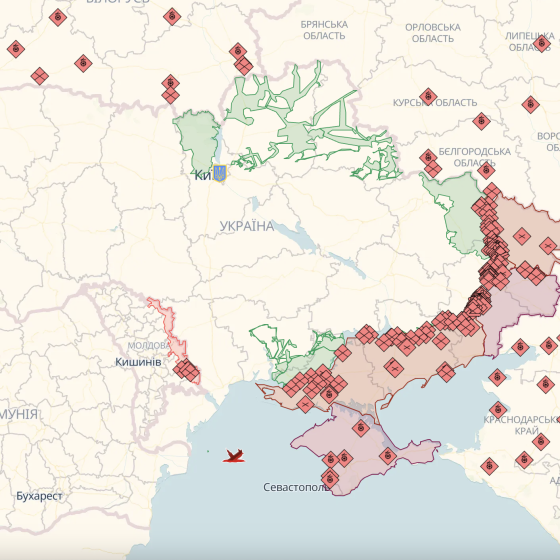Select the marker far right of Курська область near map edge
Image resolution: width=560 pixels, height=560 pixels.
point(530,105)
